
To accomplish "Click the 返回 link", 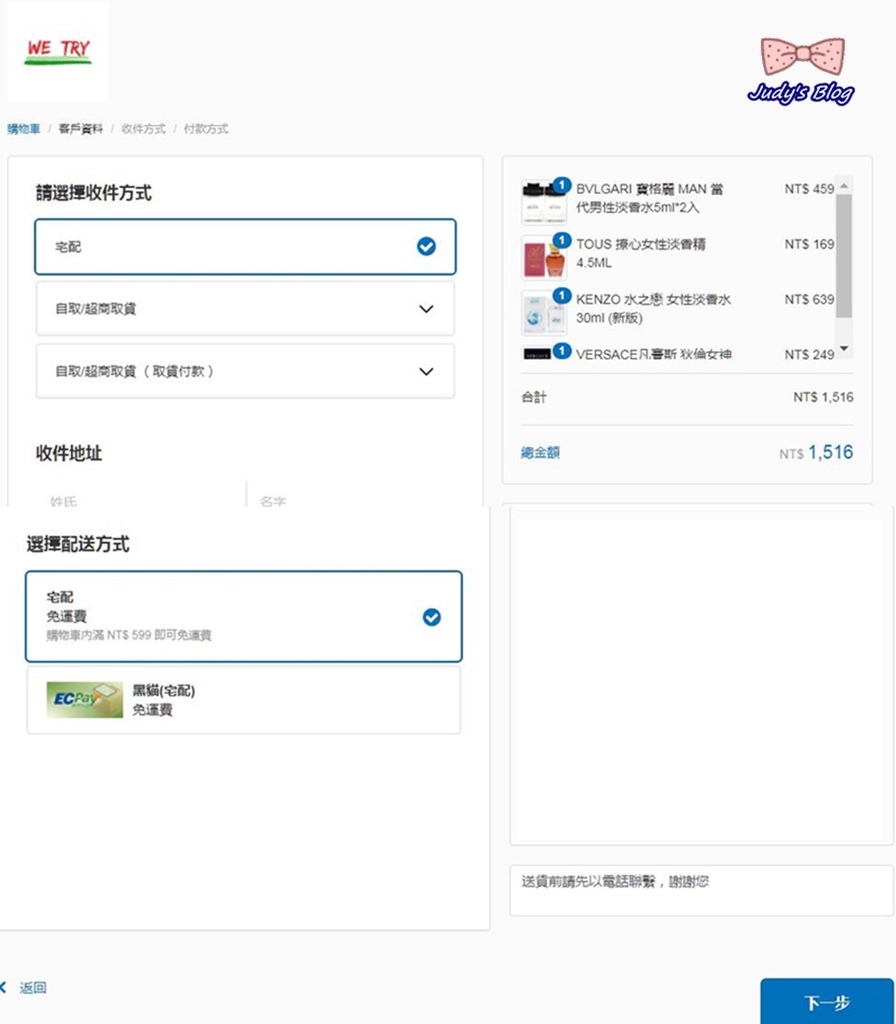I will pos(33,987).
